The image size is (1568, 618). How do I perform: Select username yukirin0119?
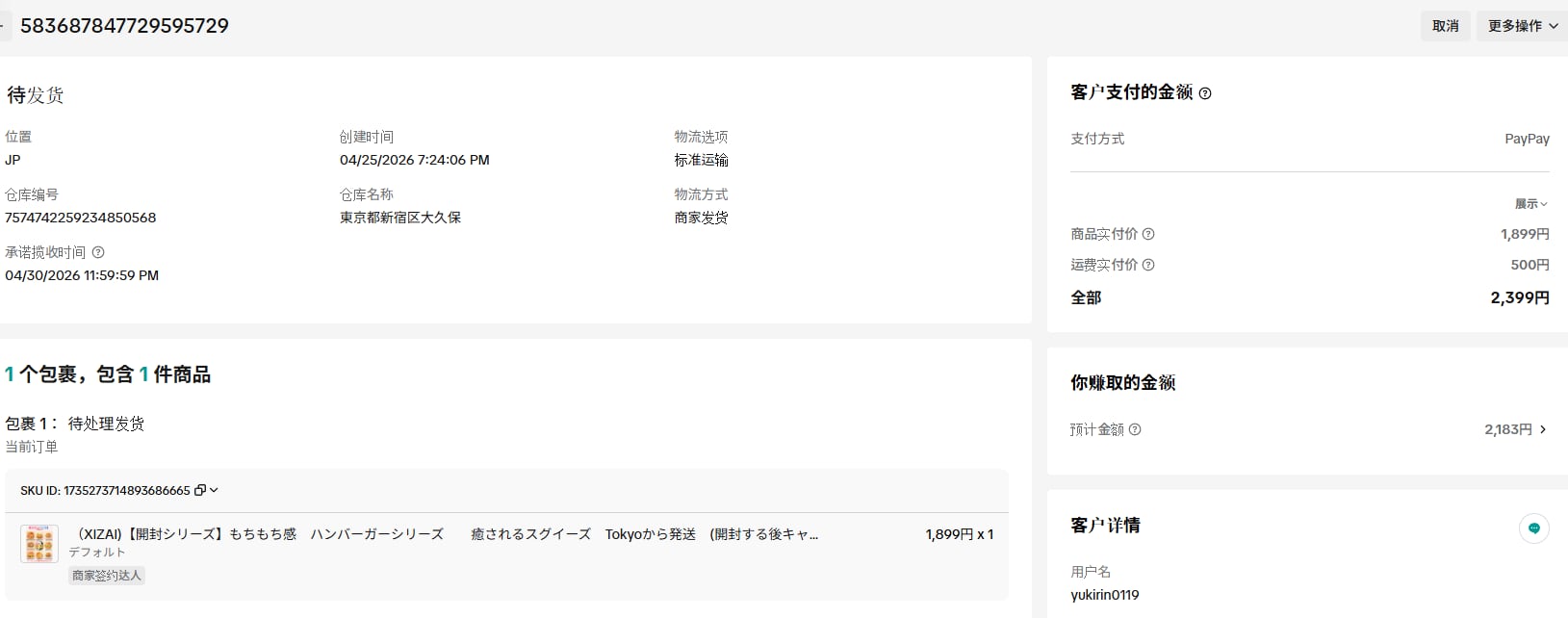pyautogui.click(x=1105, y=595)
